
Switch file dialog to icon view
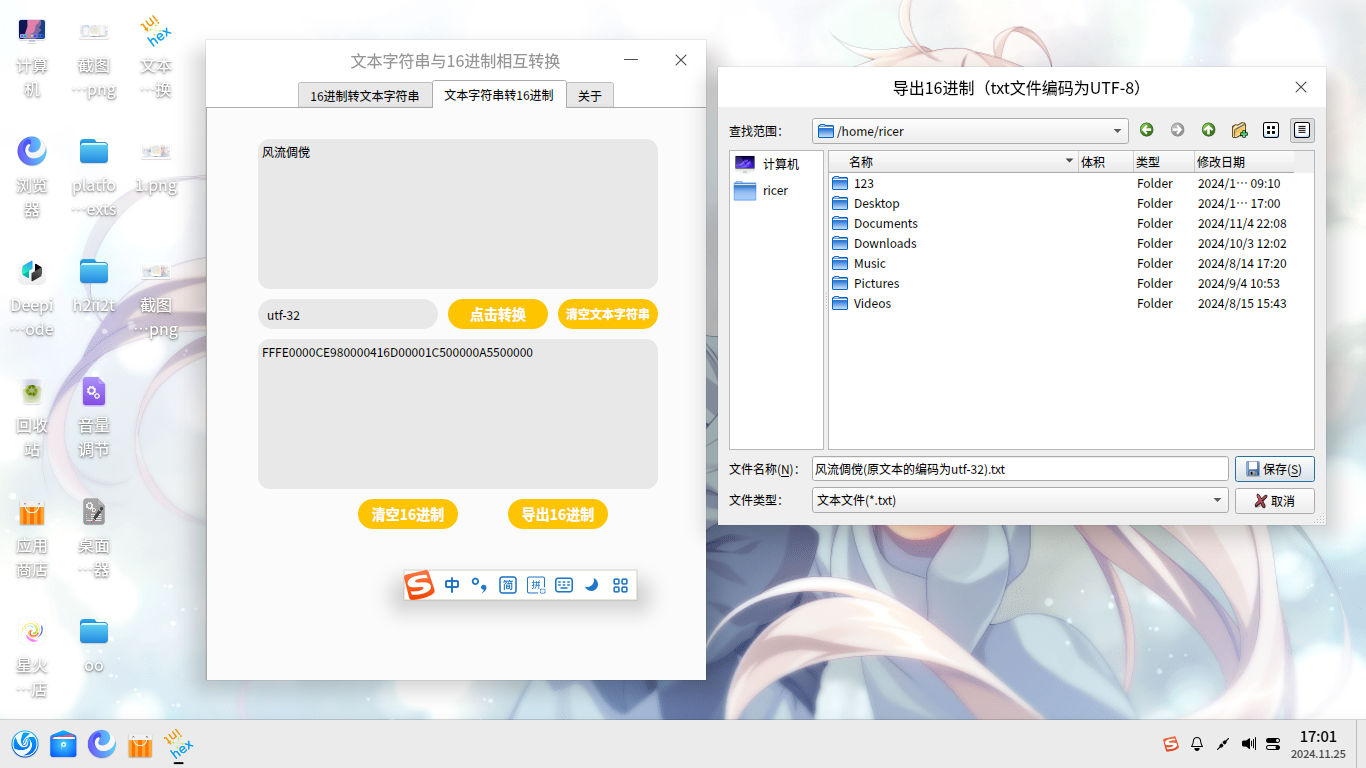[x=1271, y=130]
